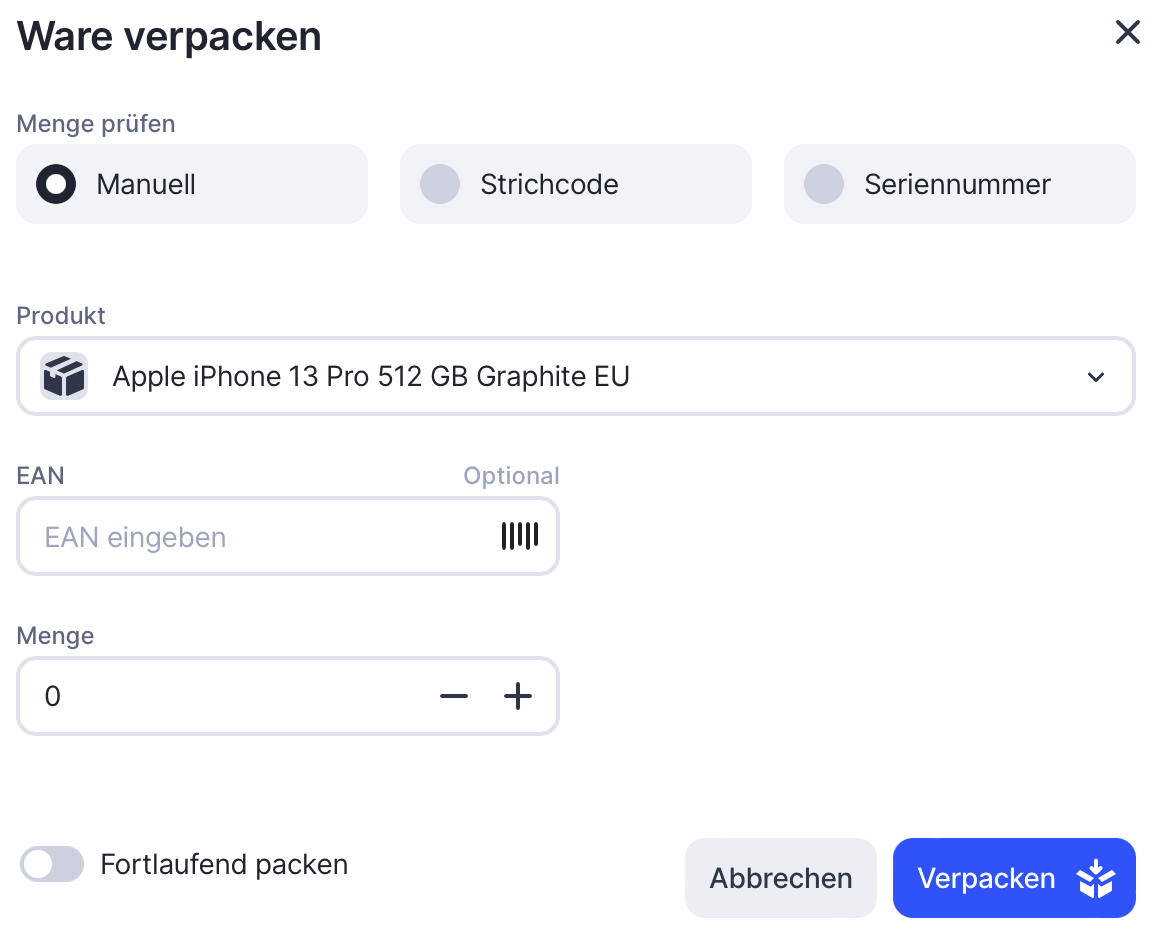Open the Produkt selection dropdown
This screenshot has height=942, width=1174.
[x=575, y=377]
